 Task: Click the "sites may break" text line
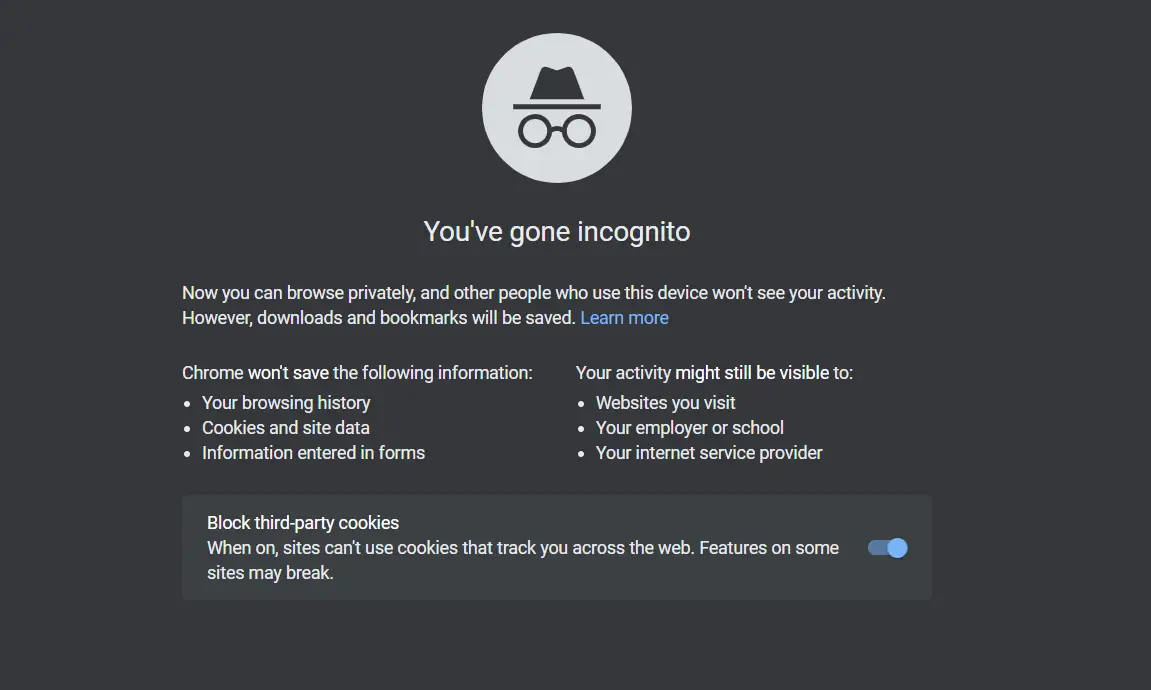tap(270, 573)
